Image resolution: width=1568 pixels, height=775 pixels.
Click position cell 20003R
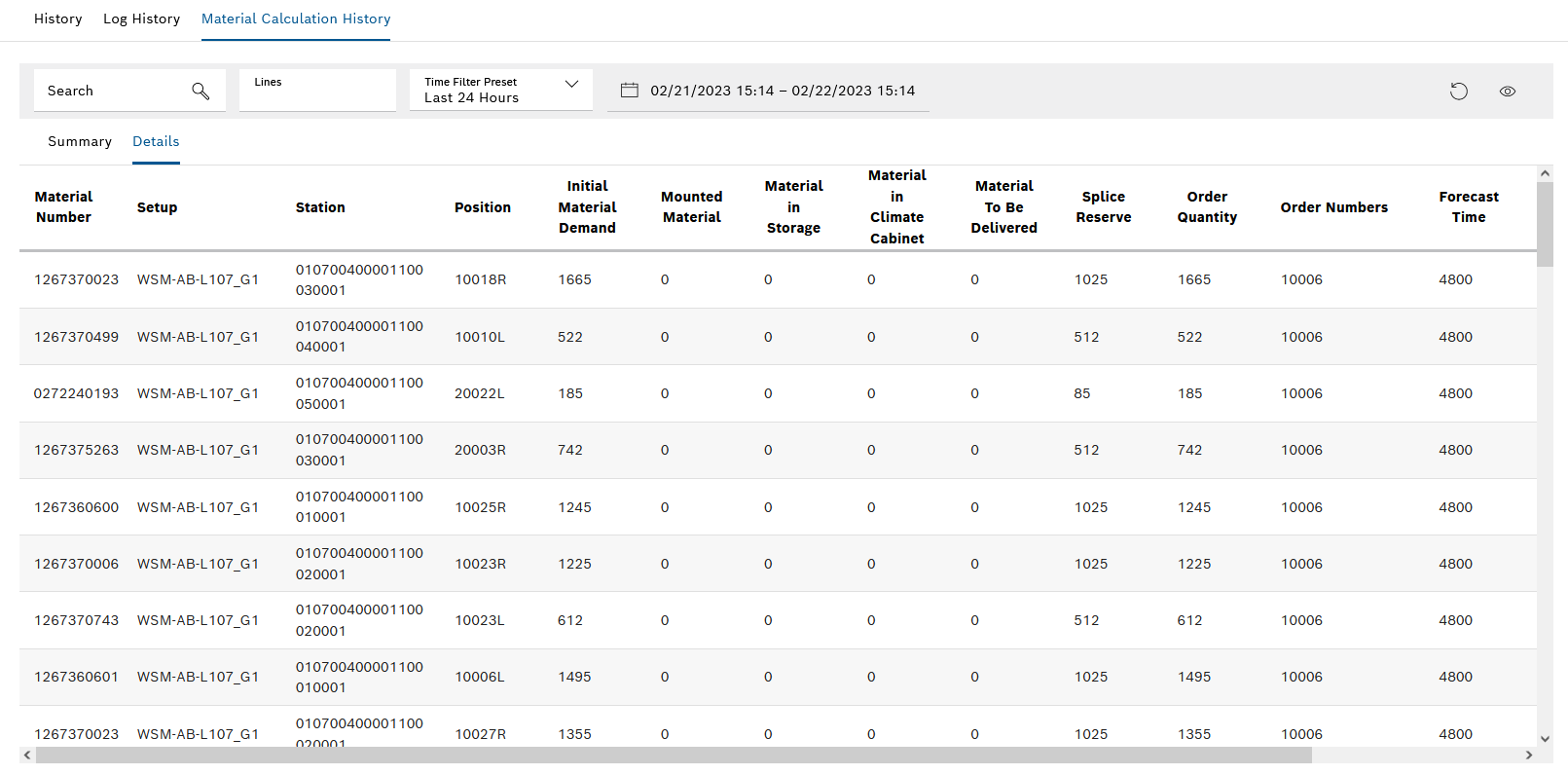click(x=481, y=450)
